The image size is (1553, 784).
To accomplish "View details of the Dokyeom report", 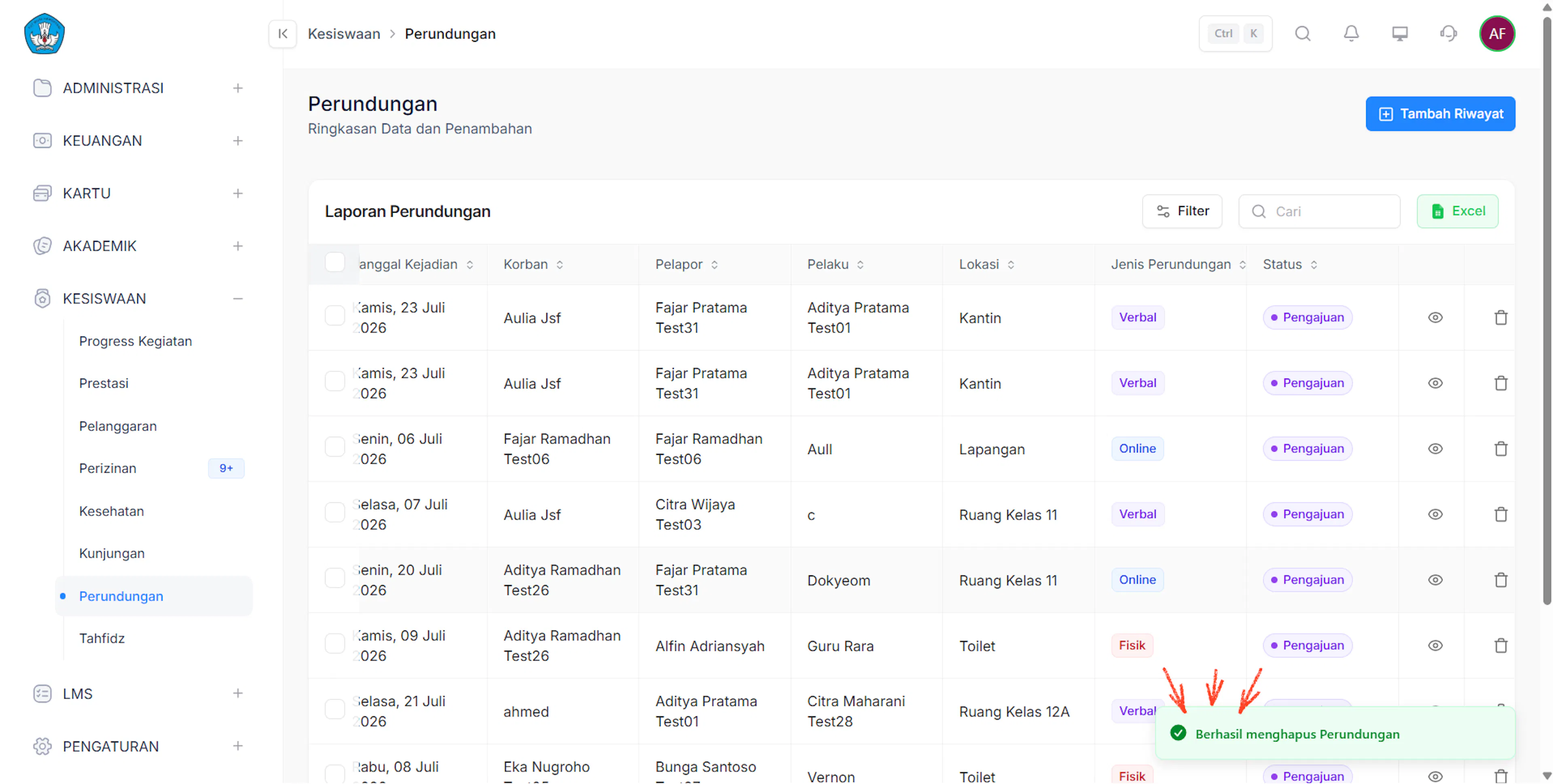I will point(1435,580).
